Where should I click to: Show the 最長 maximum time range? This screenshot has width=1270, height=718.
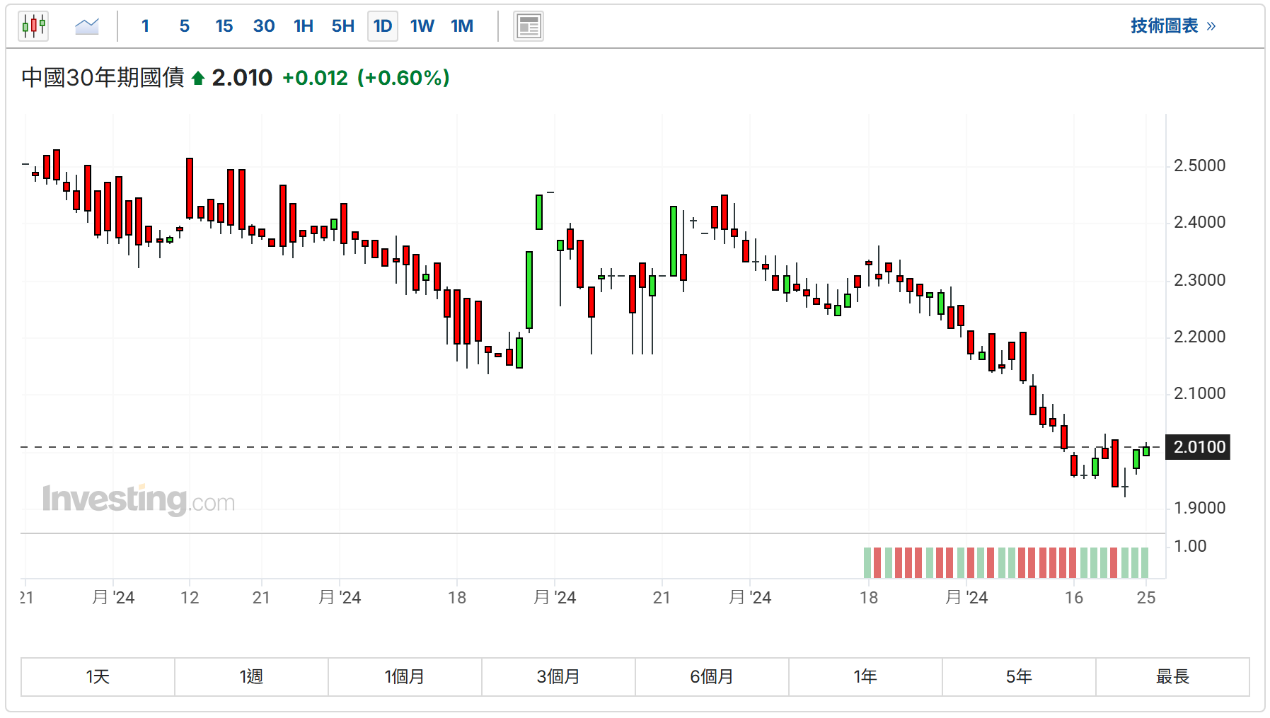1172,677
